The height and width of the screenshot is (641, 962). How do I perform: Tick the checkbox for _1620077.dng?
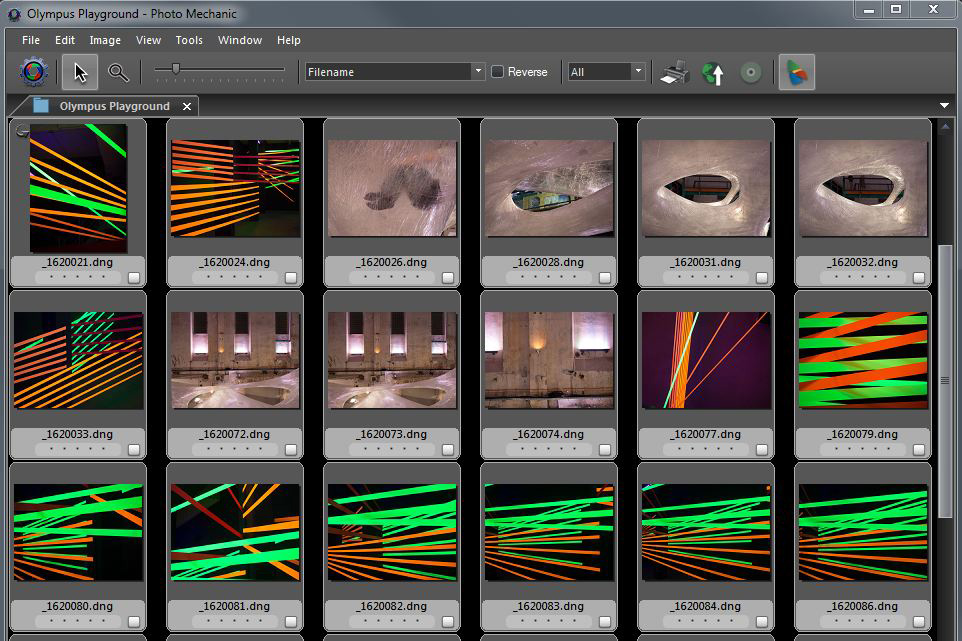coord(761,450)
